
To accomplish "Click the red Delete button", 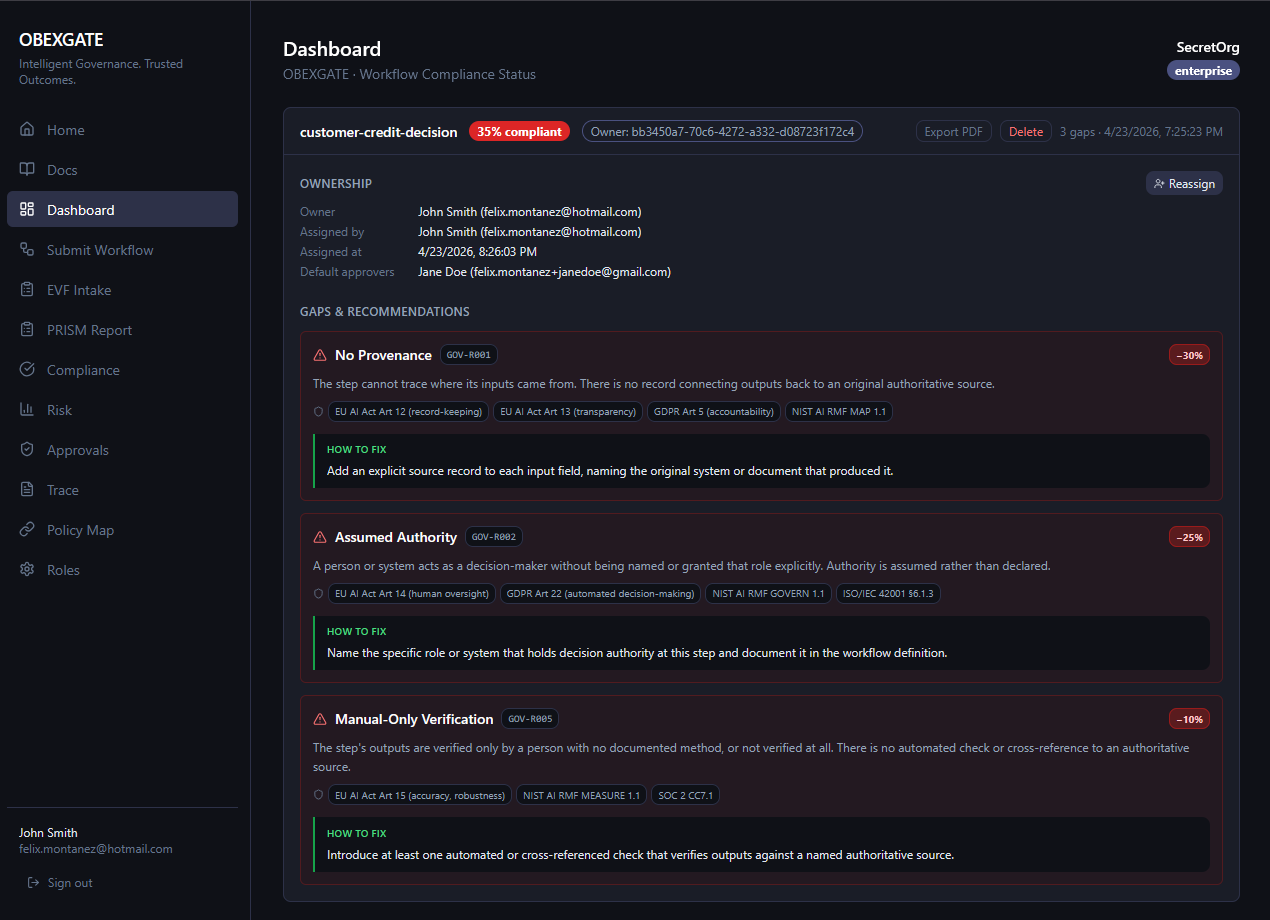I will 1026,132.
